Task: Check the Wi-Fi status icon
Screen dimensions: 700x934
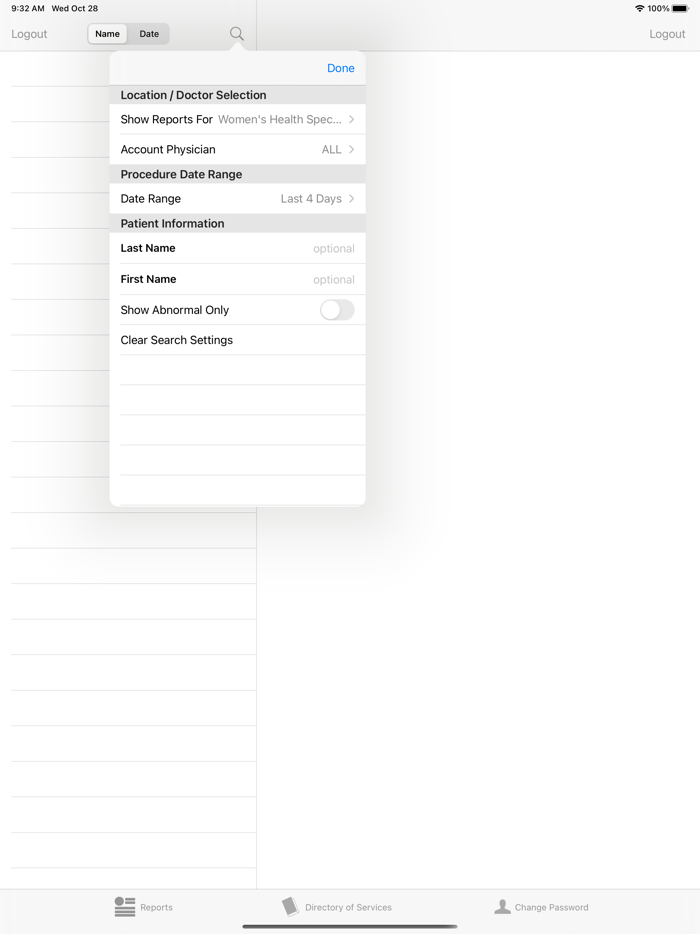Action: 640,8
